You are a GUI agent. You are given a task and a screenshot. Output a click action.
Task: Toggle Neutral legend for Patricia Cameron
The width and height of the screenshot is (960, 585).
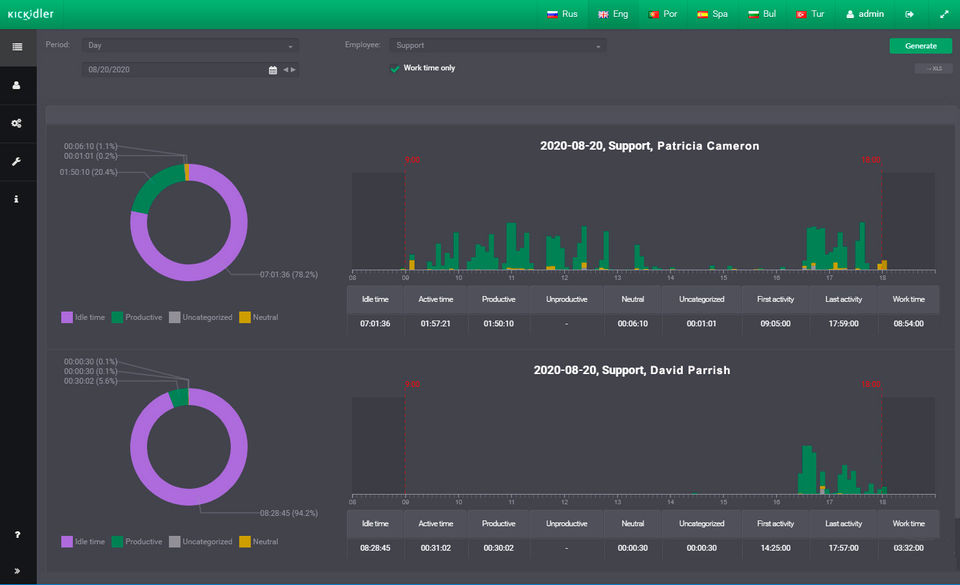pos(258,317)
